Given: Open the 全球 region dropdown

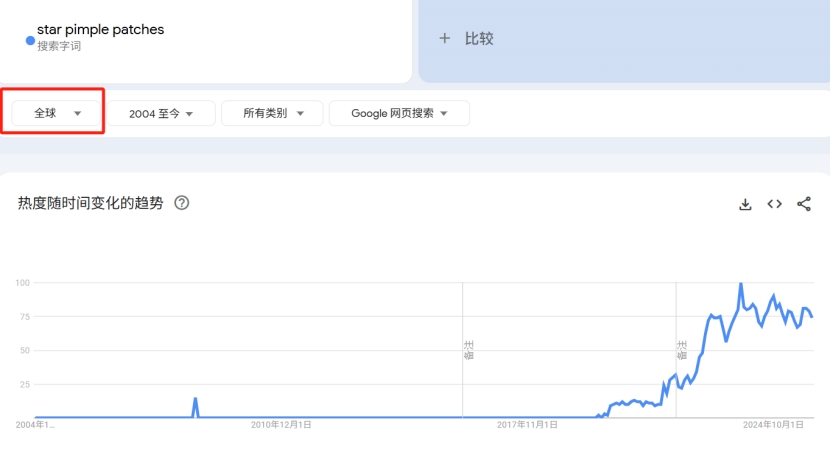Looking at the screenshot, I should 57,114.
